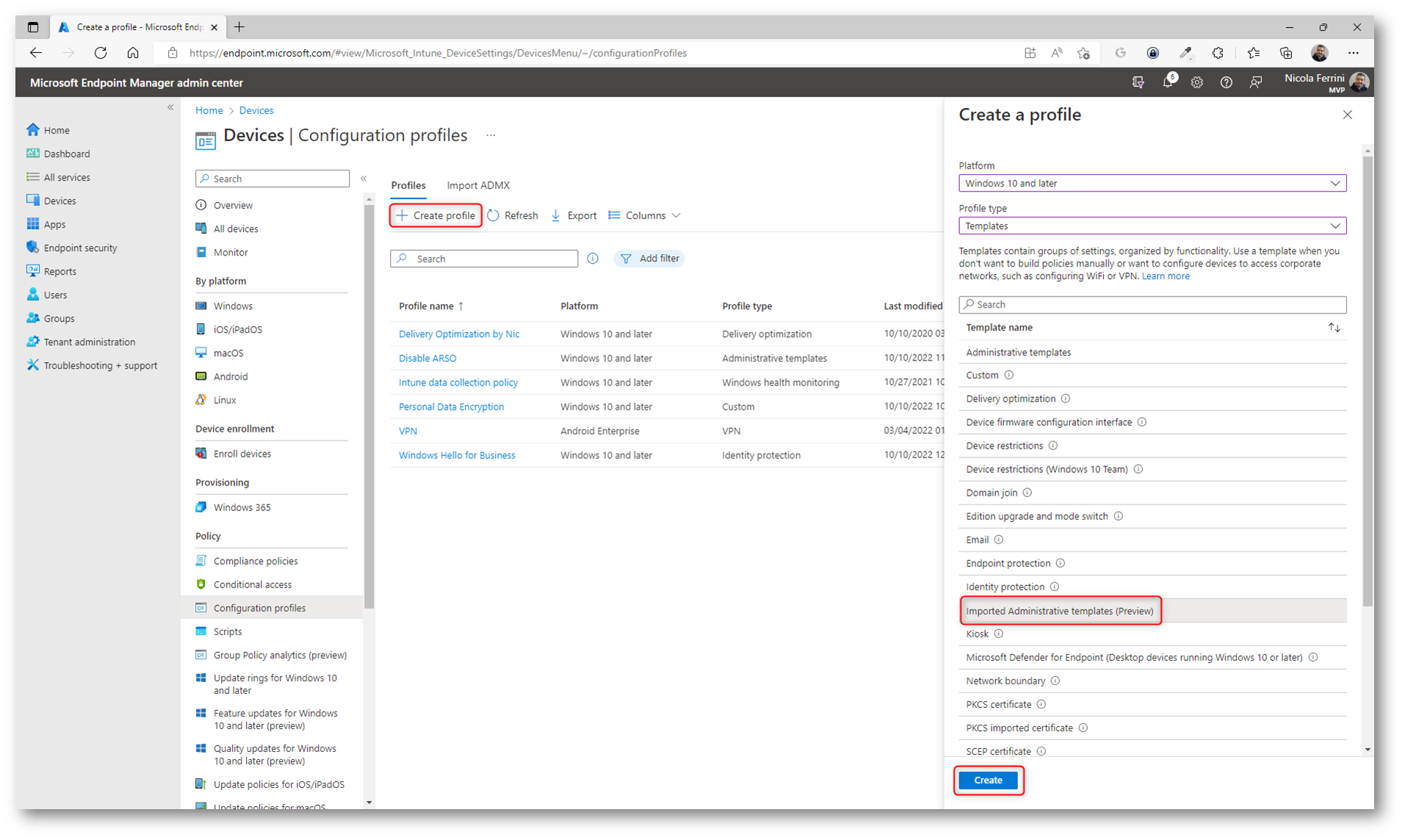Export the configuration profiles list

pyautogui.click(x=574, y=215)
